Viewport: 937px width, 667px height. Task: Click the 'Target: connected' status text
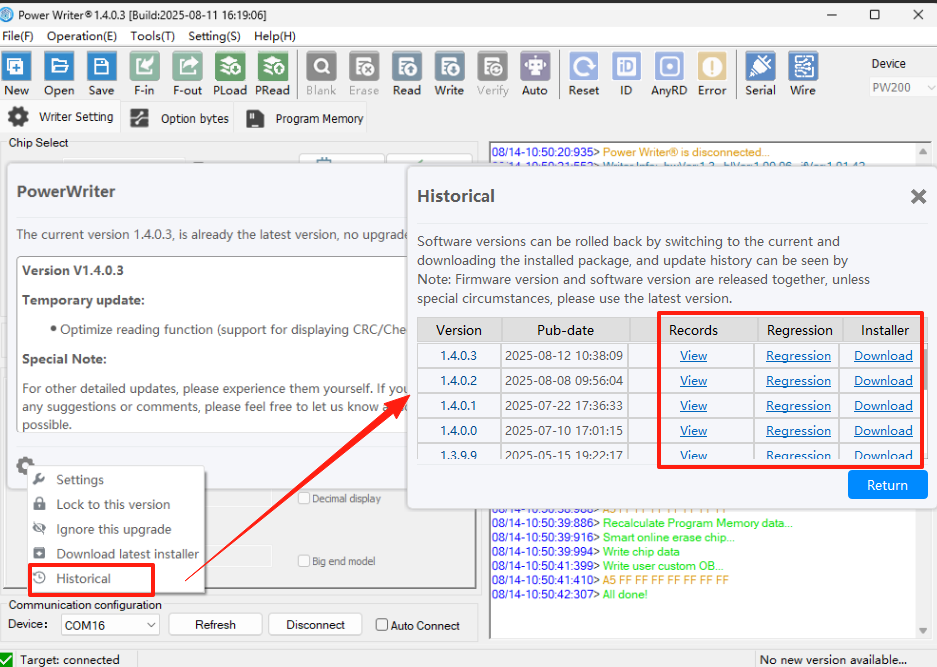70,659
